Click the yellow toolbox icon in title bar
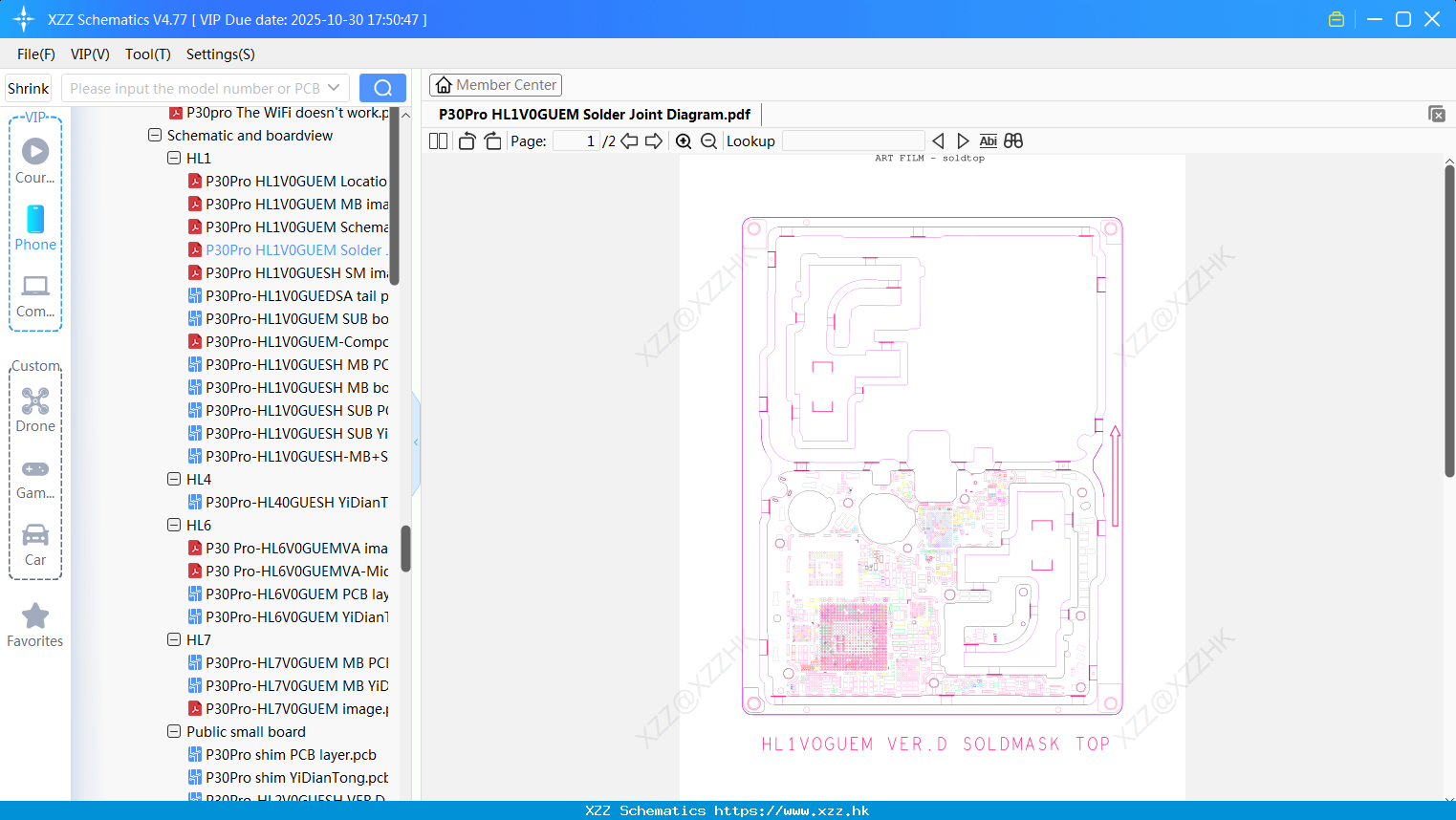Image resolution: width=1456 pixels, height=820 pixels. pos(1336,19)
